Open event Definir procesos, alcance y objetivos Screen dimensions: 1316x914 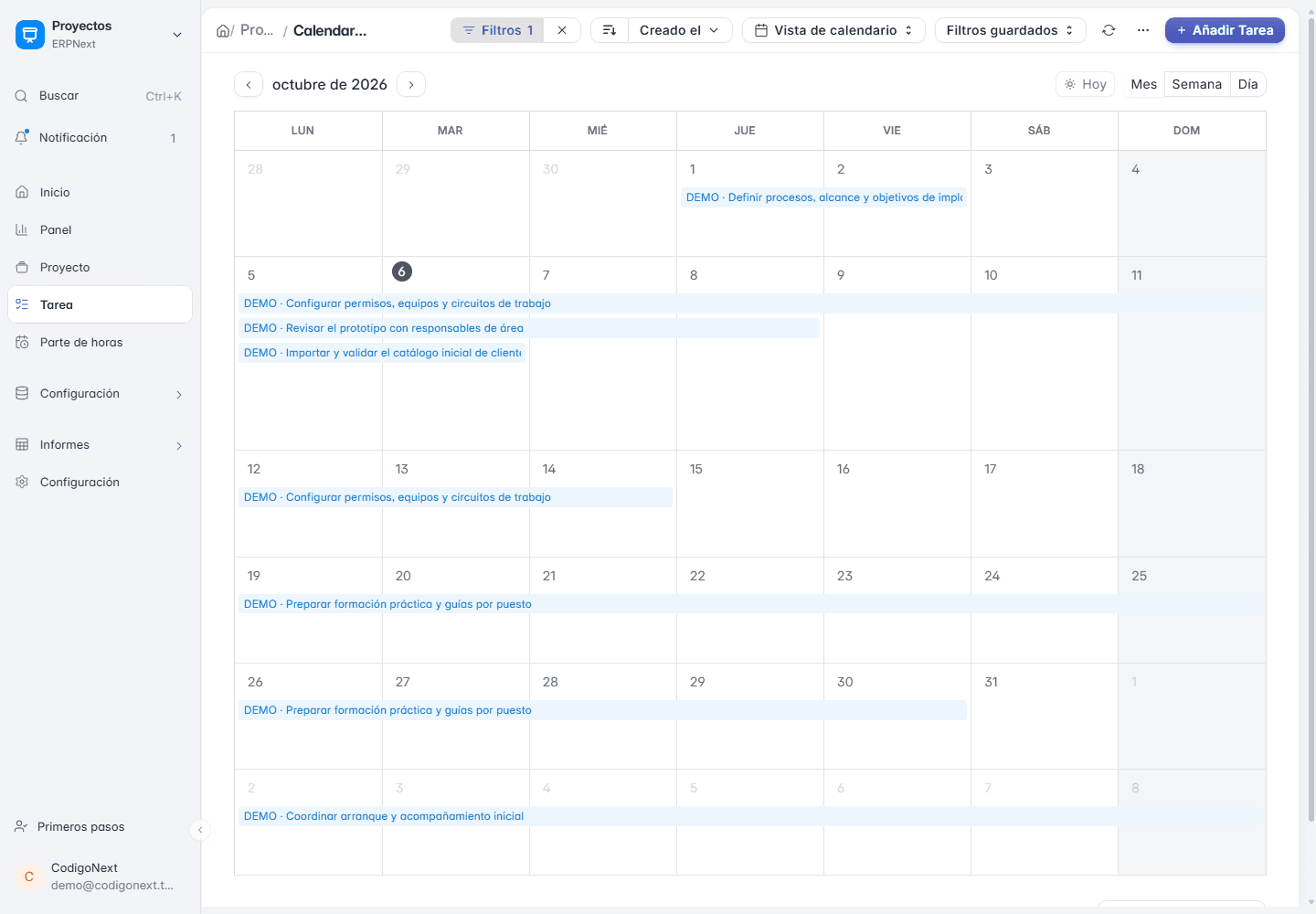pyautogui.click(x=823, y=197)
